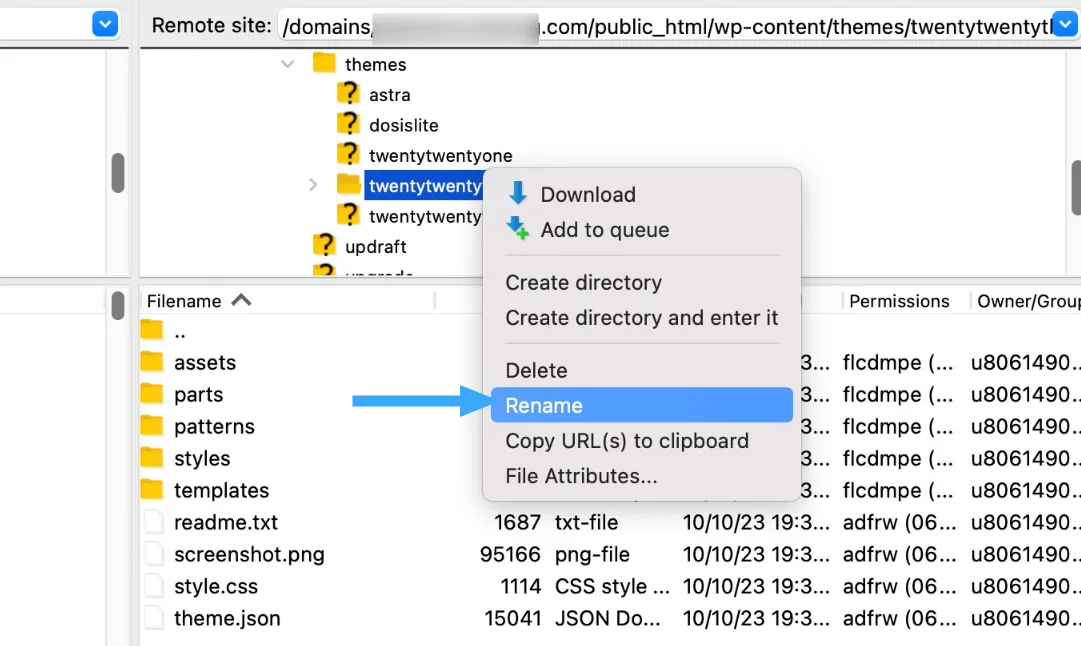
Task: Collapse the themes folder tree node
Action: pos(289,64)
